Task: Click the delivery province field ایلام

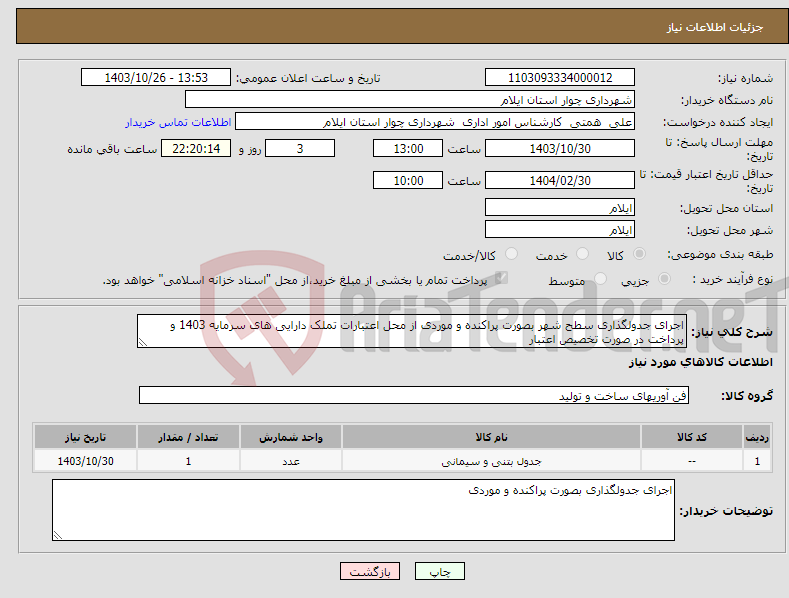Action: 560,207
